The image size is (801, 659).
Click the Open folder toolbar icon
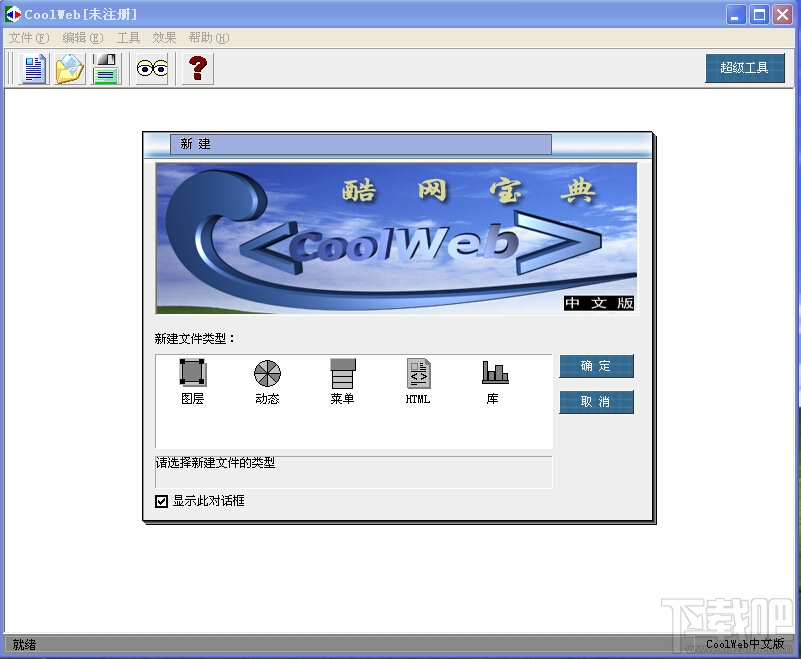[70, 68]
